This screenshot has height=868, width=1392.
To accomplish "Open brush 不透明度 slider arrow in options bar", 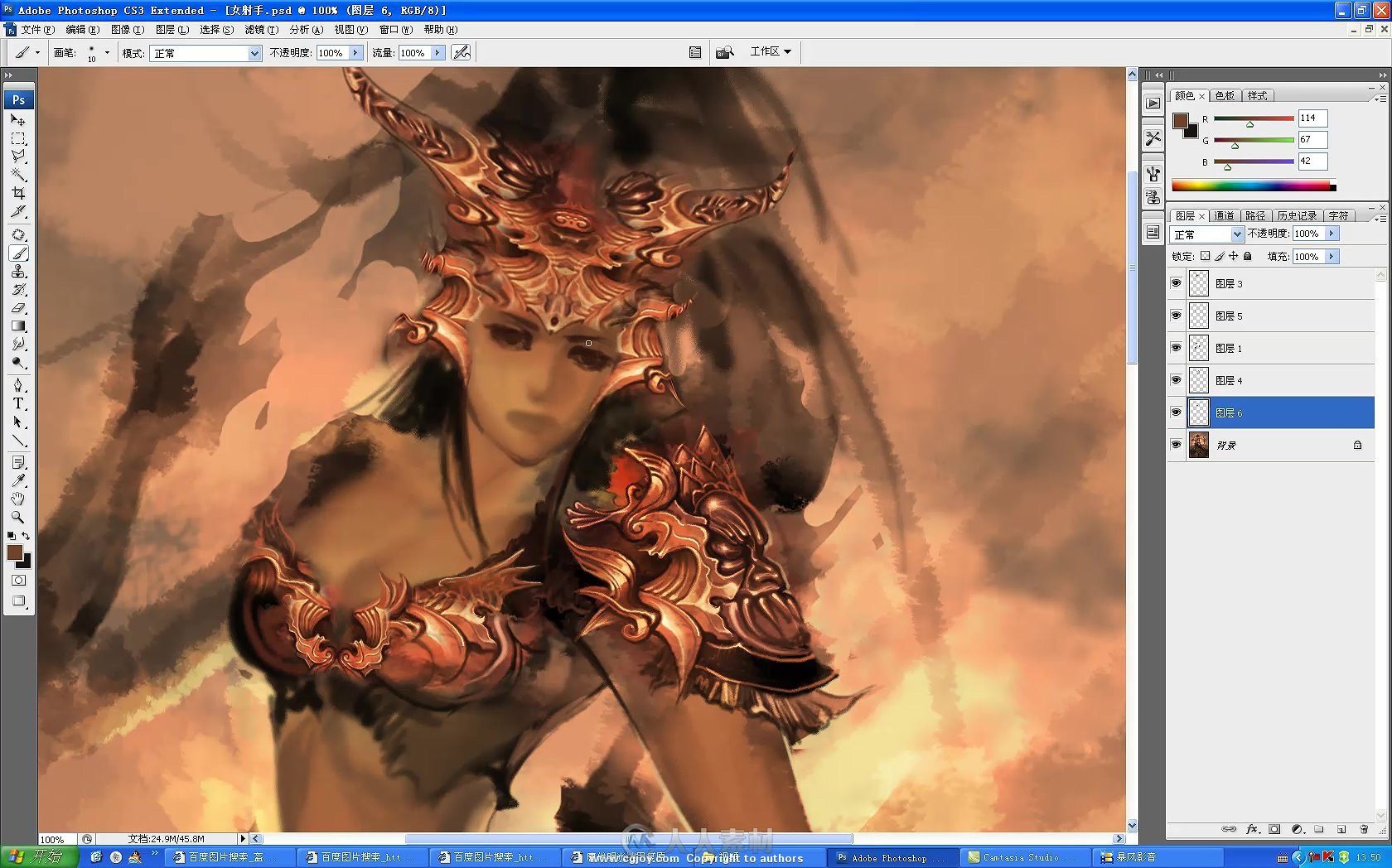I will coord(355,52).
